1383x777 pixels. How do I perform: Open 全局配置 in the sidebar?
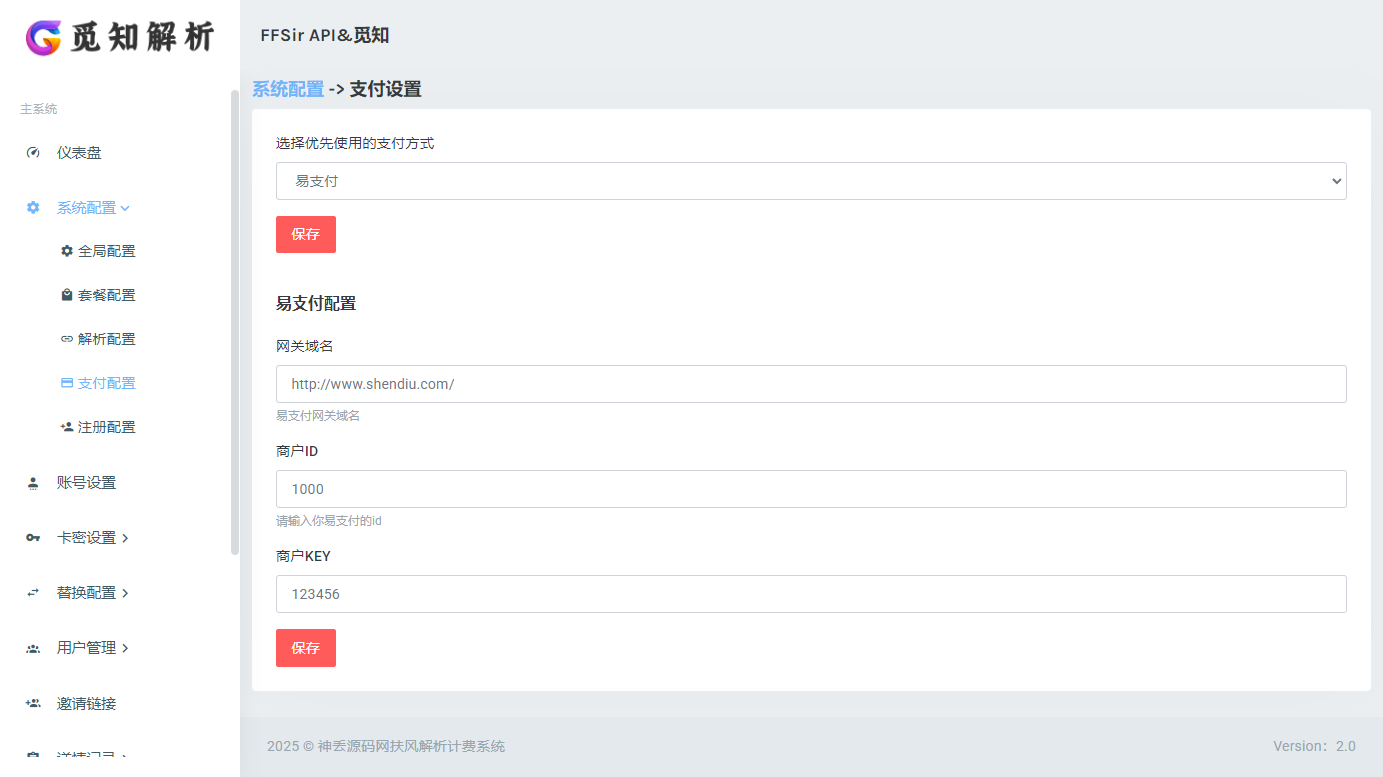[x=106, y=251]
